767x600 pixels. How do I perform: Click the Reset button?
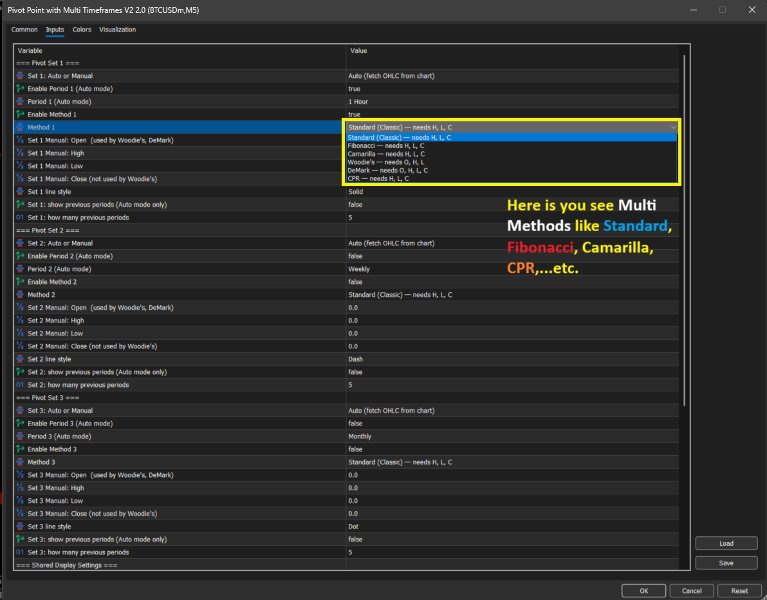(739, 591)
